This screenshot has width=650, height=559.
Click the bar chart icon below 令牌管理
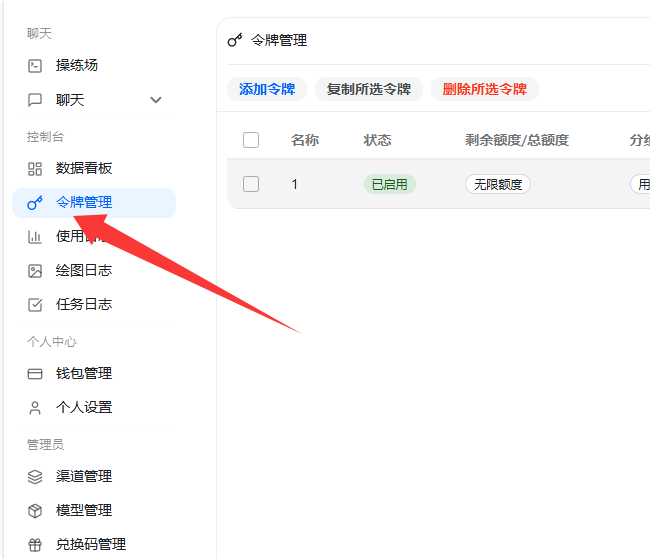tap(35, 237)
